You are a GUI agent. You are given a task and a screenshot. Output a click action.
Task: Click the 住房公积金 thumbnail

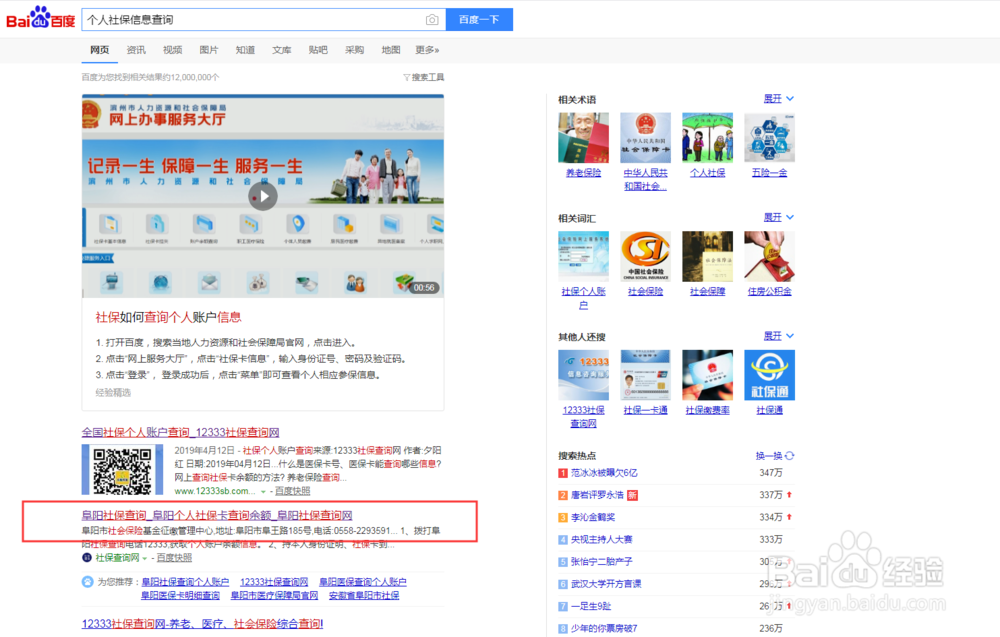(769, 256)
